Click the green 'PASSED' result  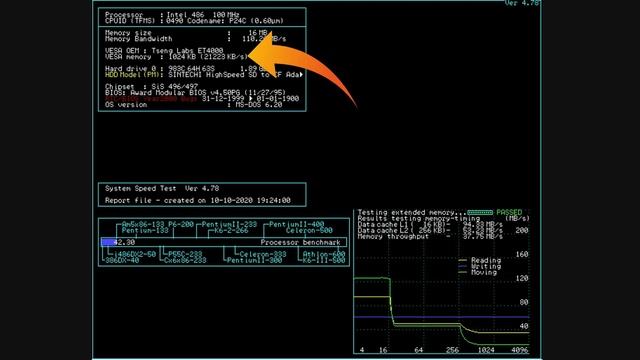(509, 213)
